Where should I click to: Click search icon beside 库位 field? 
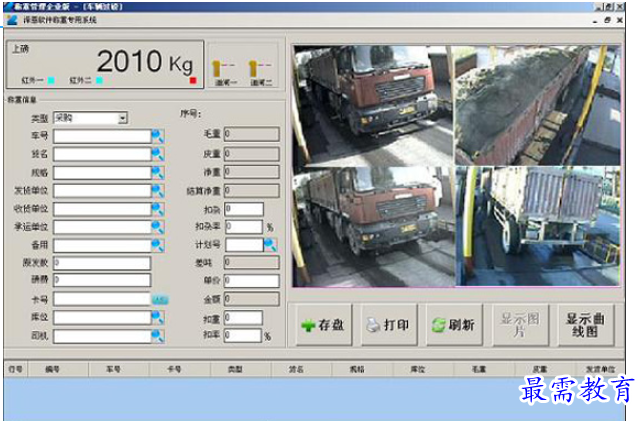tap(158, 317)
